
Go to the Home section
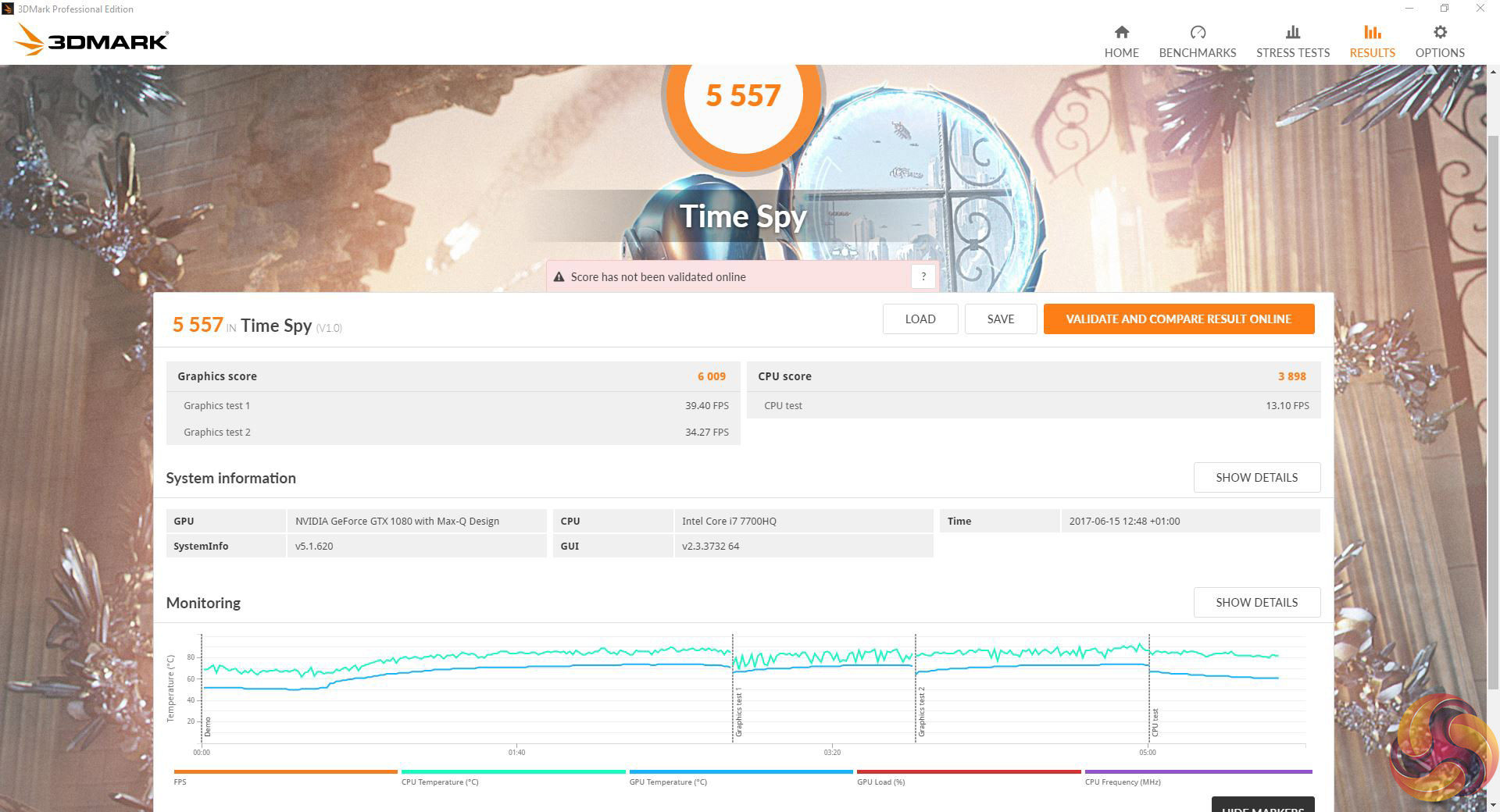(1121, 42)
